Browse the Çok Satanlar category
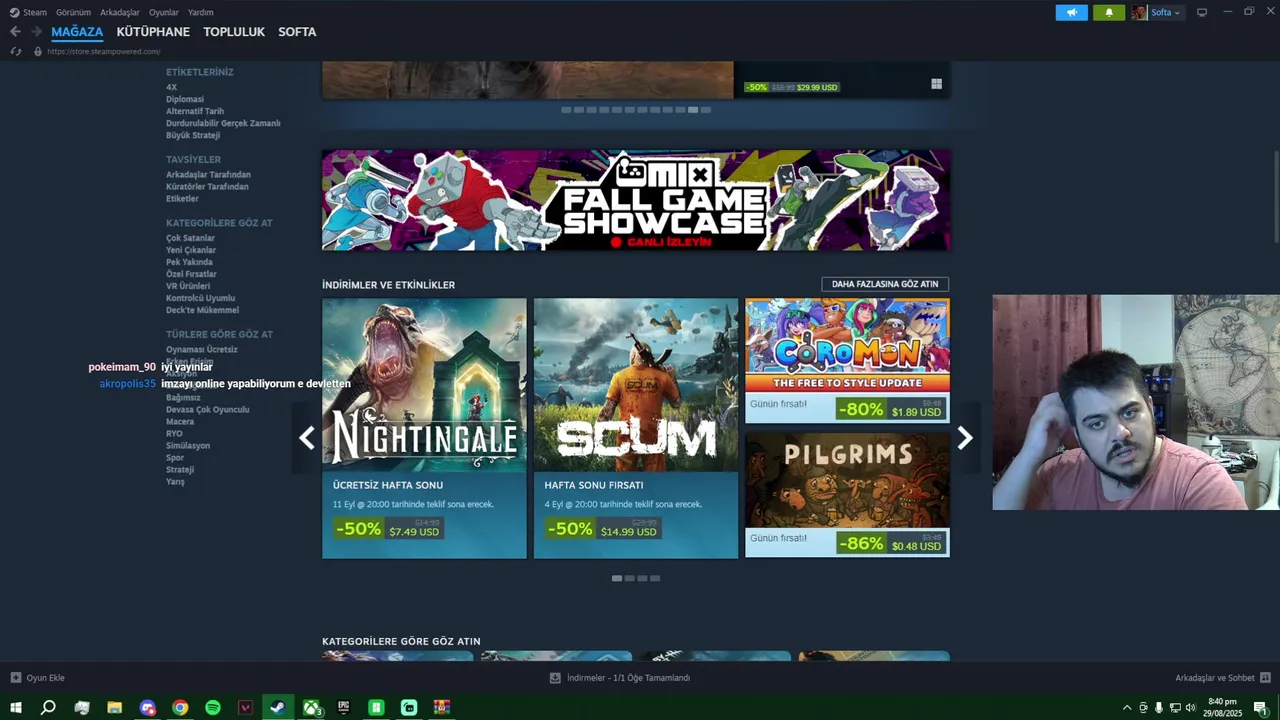 (190, 238)
